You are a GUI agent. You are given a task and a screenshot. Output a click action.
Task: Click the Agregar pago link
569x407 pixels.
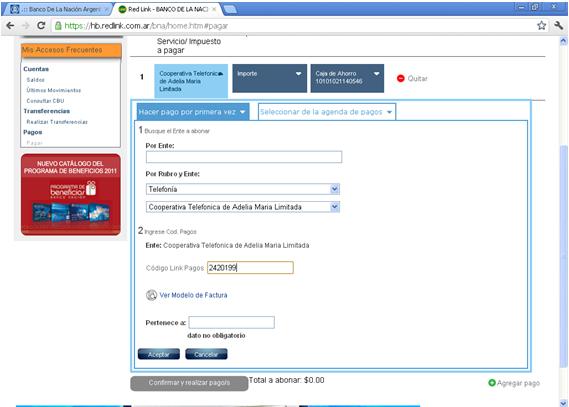point(518,383)
